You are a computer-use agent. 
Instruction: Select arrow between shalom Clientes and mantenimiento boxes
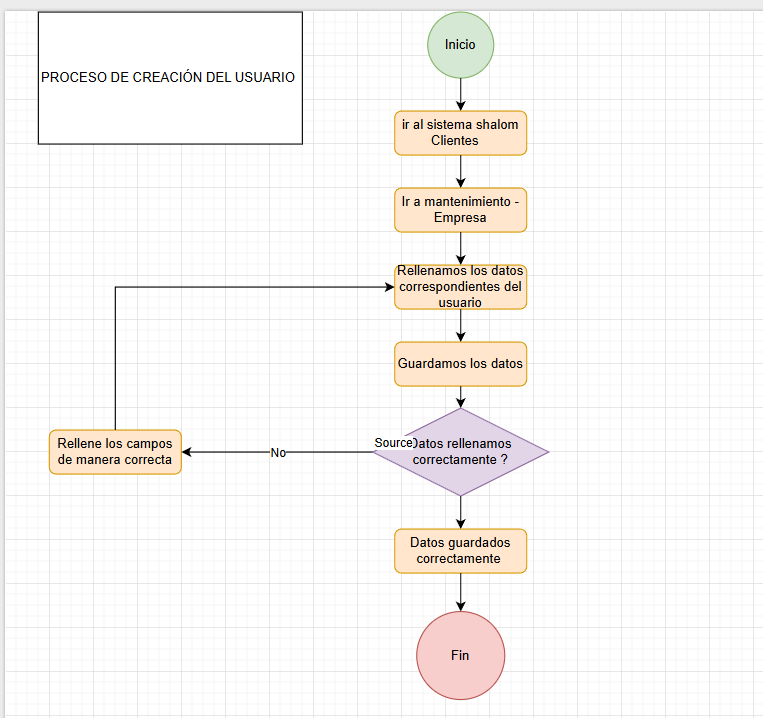(461, 170)
